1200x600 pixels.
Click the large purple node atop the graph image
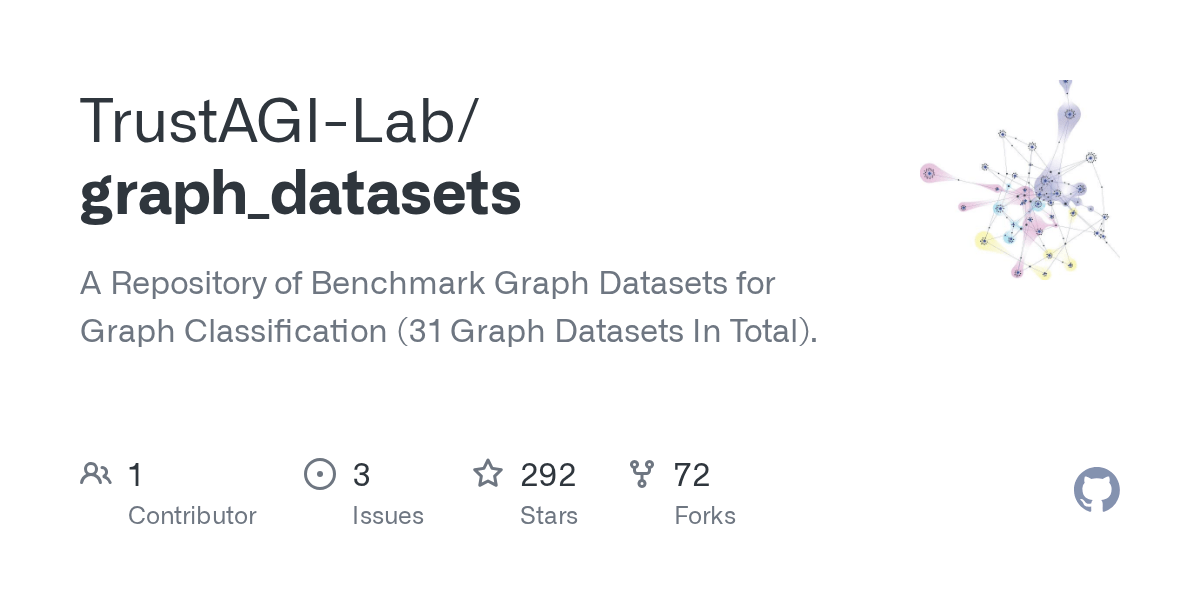tap(1070, 113)
